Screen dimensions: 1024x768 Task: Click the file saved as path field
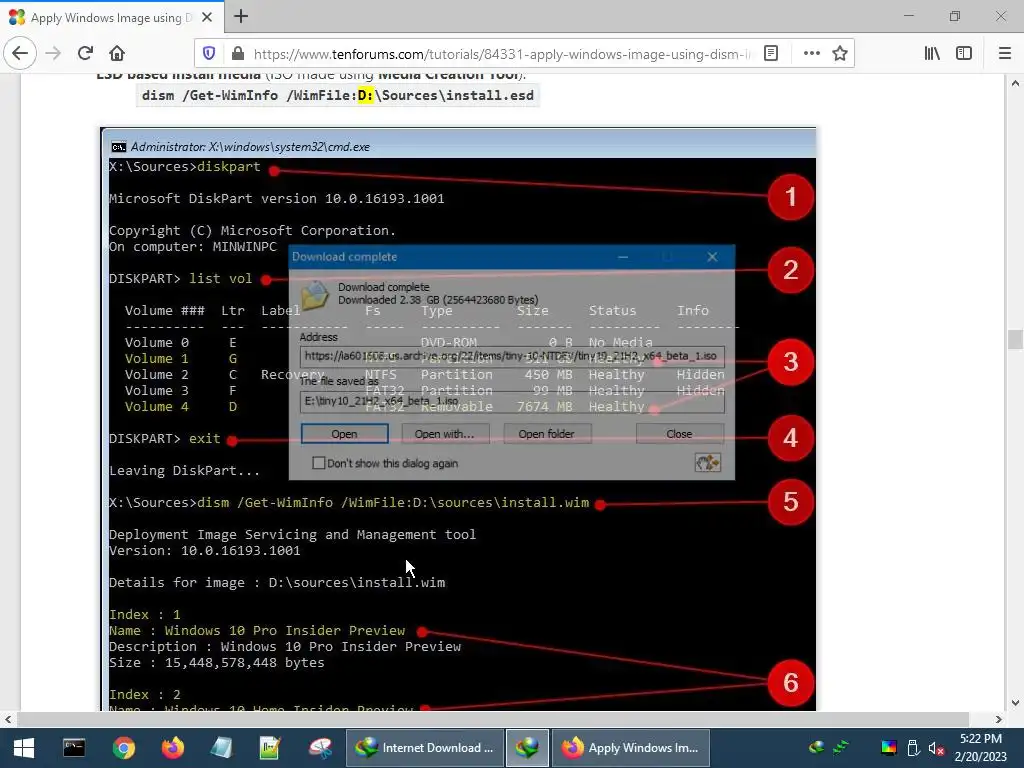[x=512, y=401]
